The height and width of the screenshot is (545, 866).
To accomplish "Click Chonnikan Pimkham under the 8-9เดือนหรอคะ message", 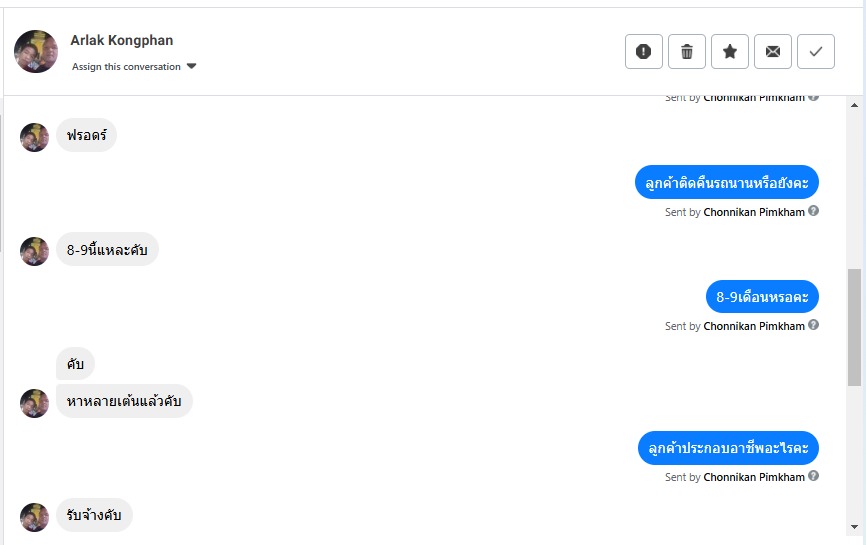I will point(754,326).
